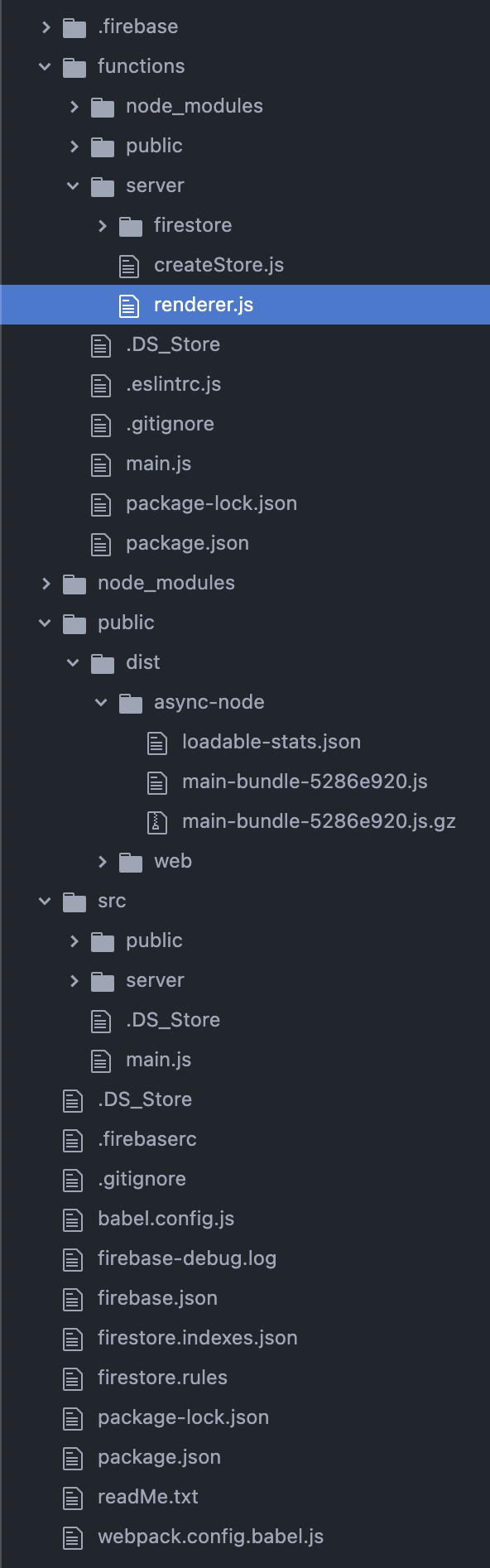This screenshot has width=490, height=1568.
Task: Click the dist folder icon under public
Action: coord(102,662)
